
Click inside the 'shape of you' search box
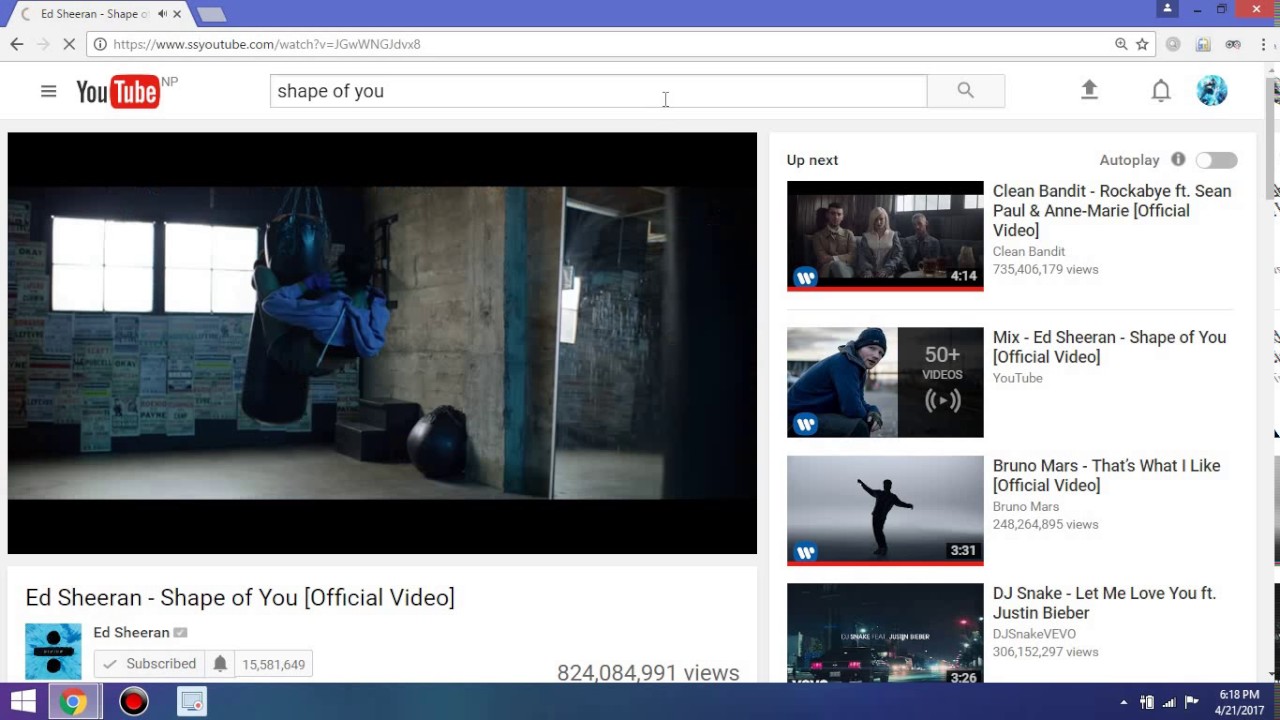point(598,91)
